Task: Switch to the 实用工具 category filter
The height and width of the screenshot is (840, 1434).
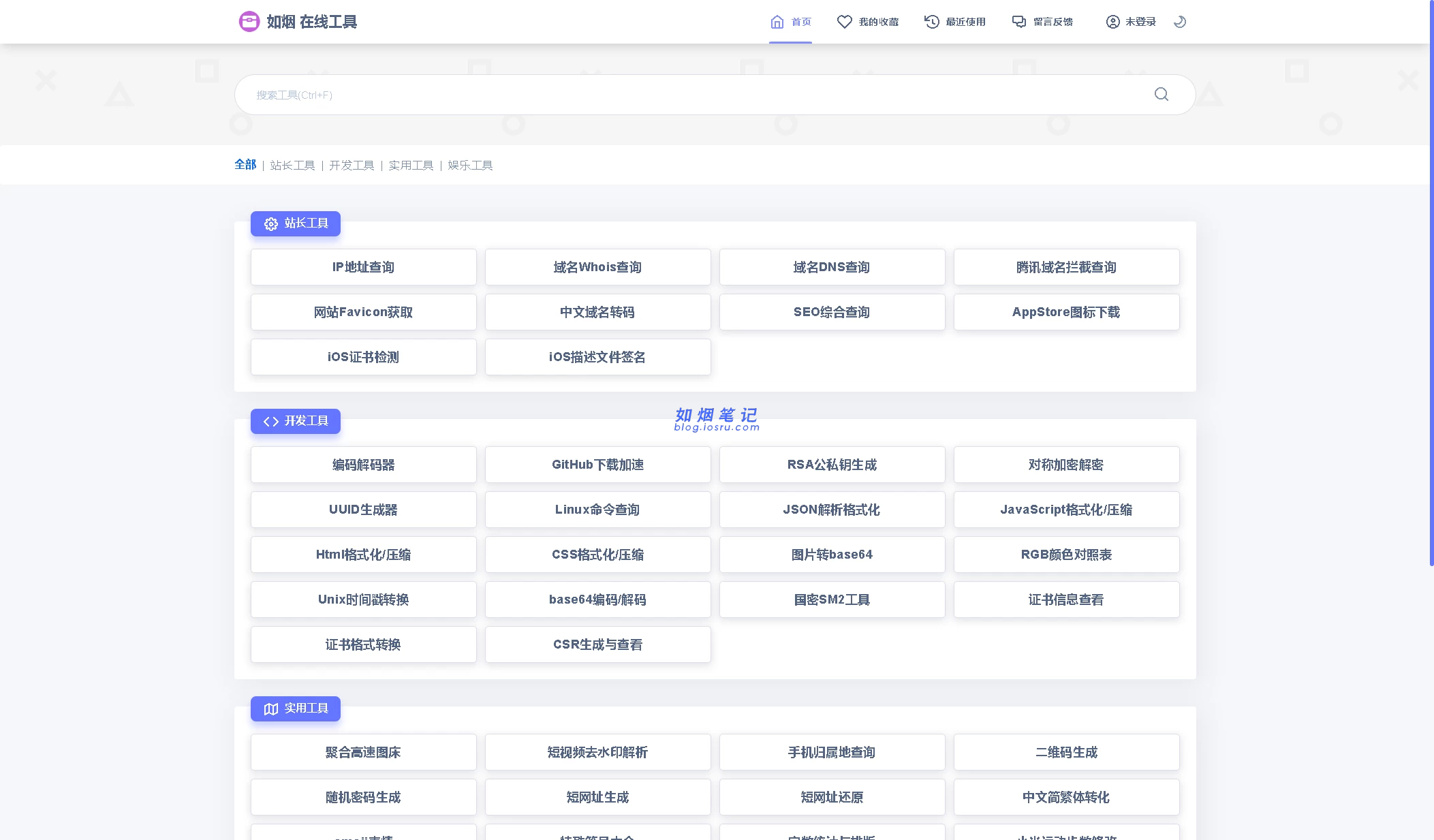Action: pos(411,166)
